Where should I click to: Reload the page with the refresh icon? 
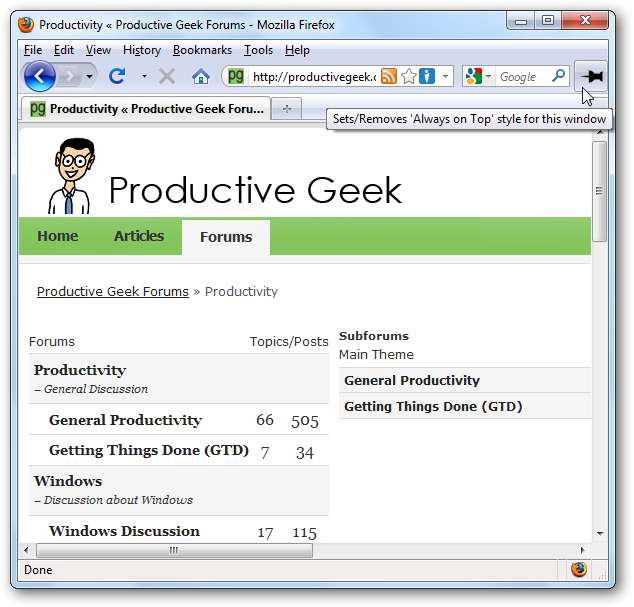pos(117,76)
